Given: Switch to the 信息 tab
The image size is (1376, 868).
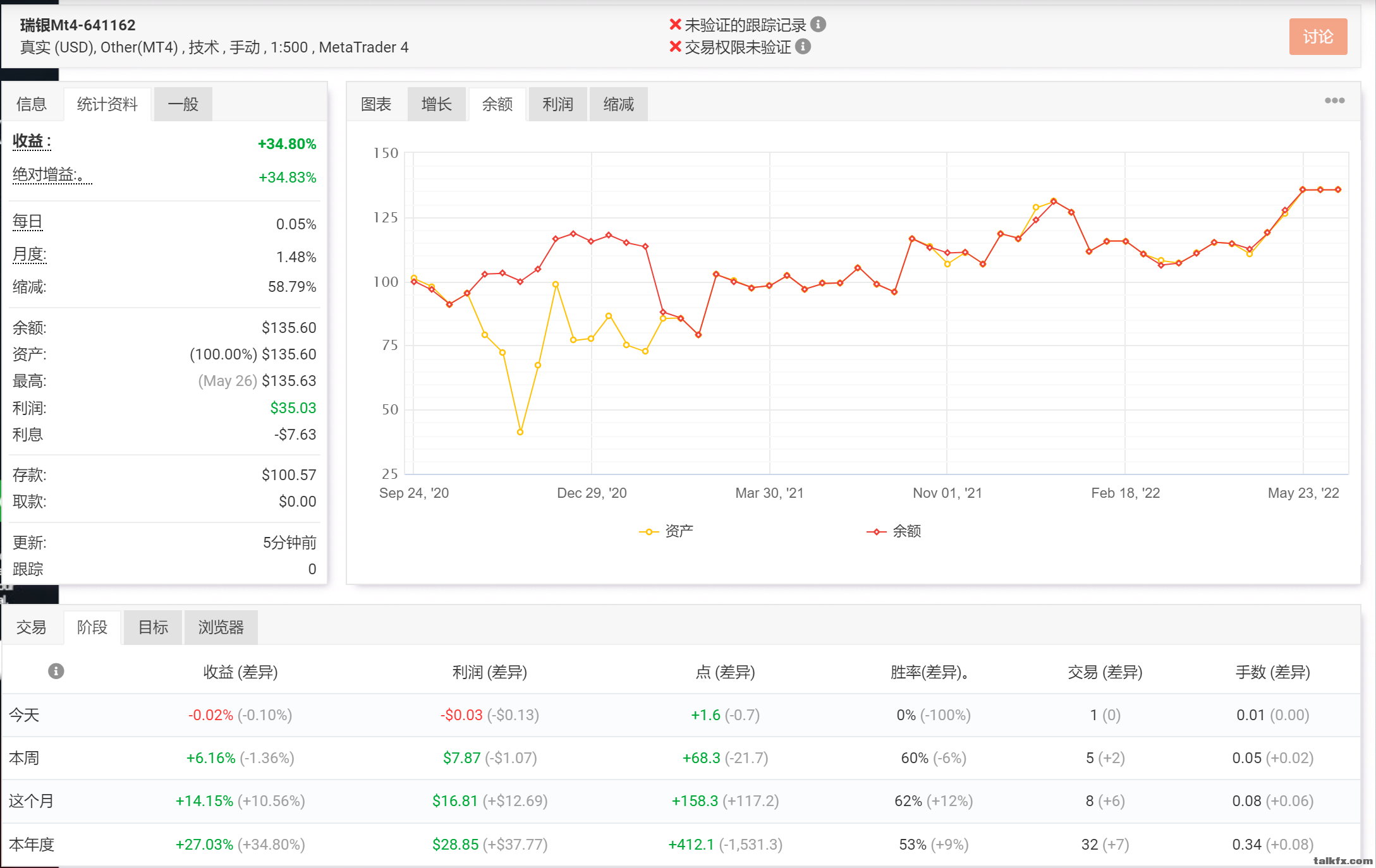Looking at the screenshot, I should (x=32, y=104).
